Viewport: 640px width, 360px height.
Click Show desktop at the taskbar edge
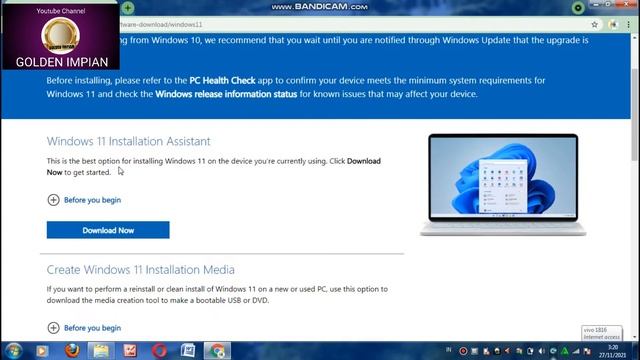[636, 351]
